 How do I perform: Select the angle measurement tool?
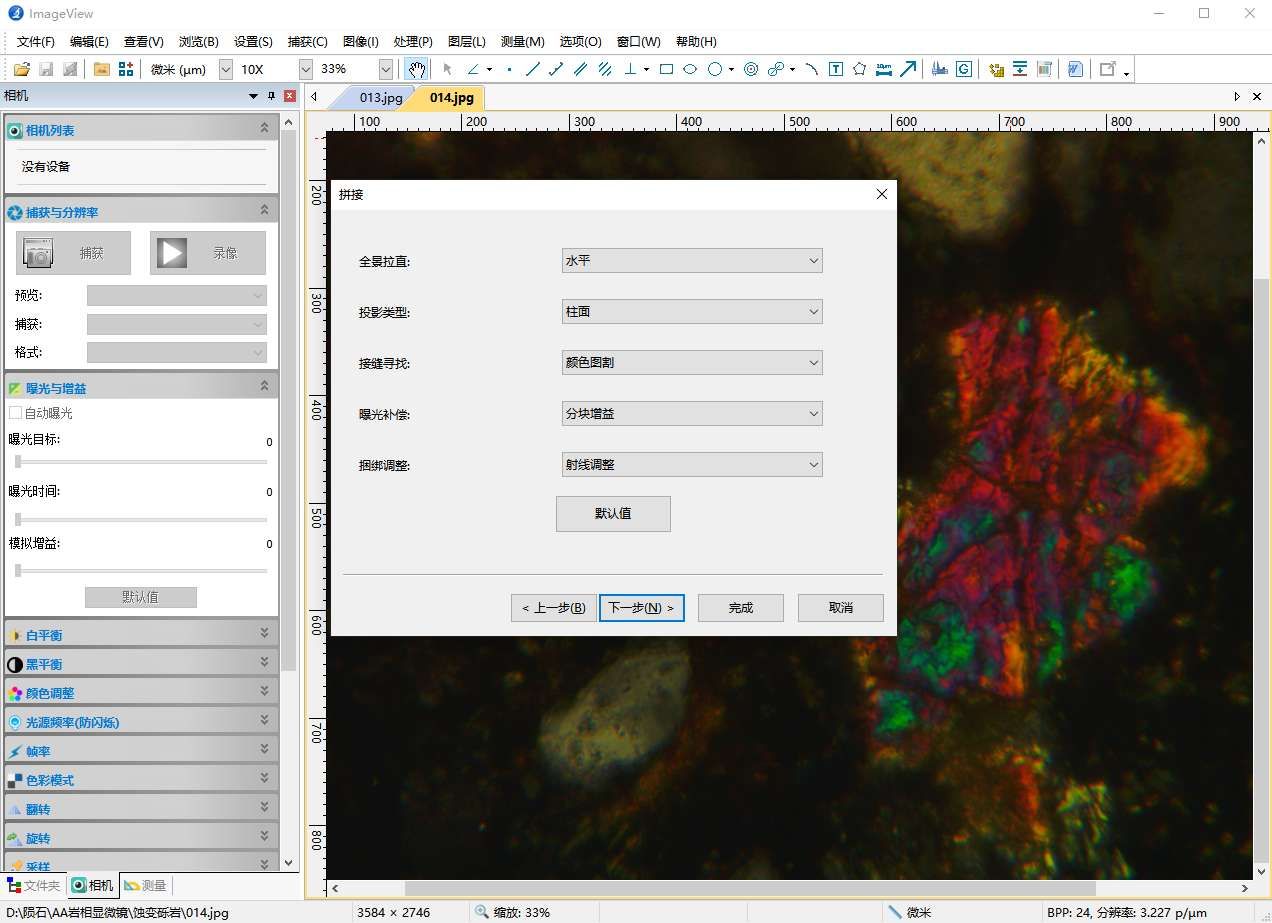click(x=473, y=69)
